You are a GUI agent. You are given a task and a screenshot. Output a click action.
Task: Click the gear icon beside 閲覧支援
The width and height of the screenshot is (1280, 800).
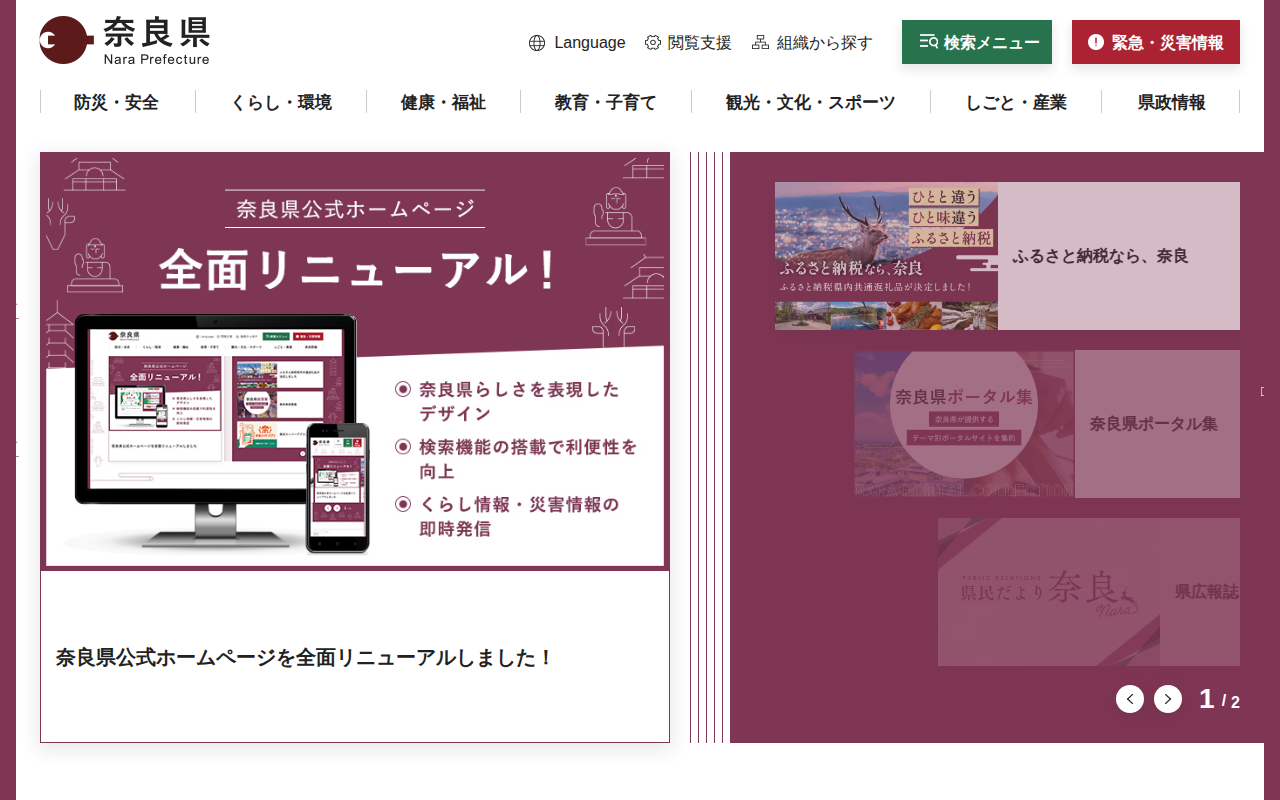(653, 42)
